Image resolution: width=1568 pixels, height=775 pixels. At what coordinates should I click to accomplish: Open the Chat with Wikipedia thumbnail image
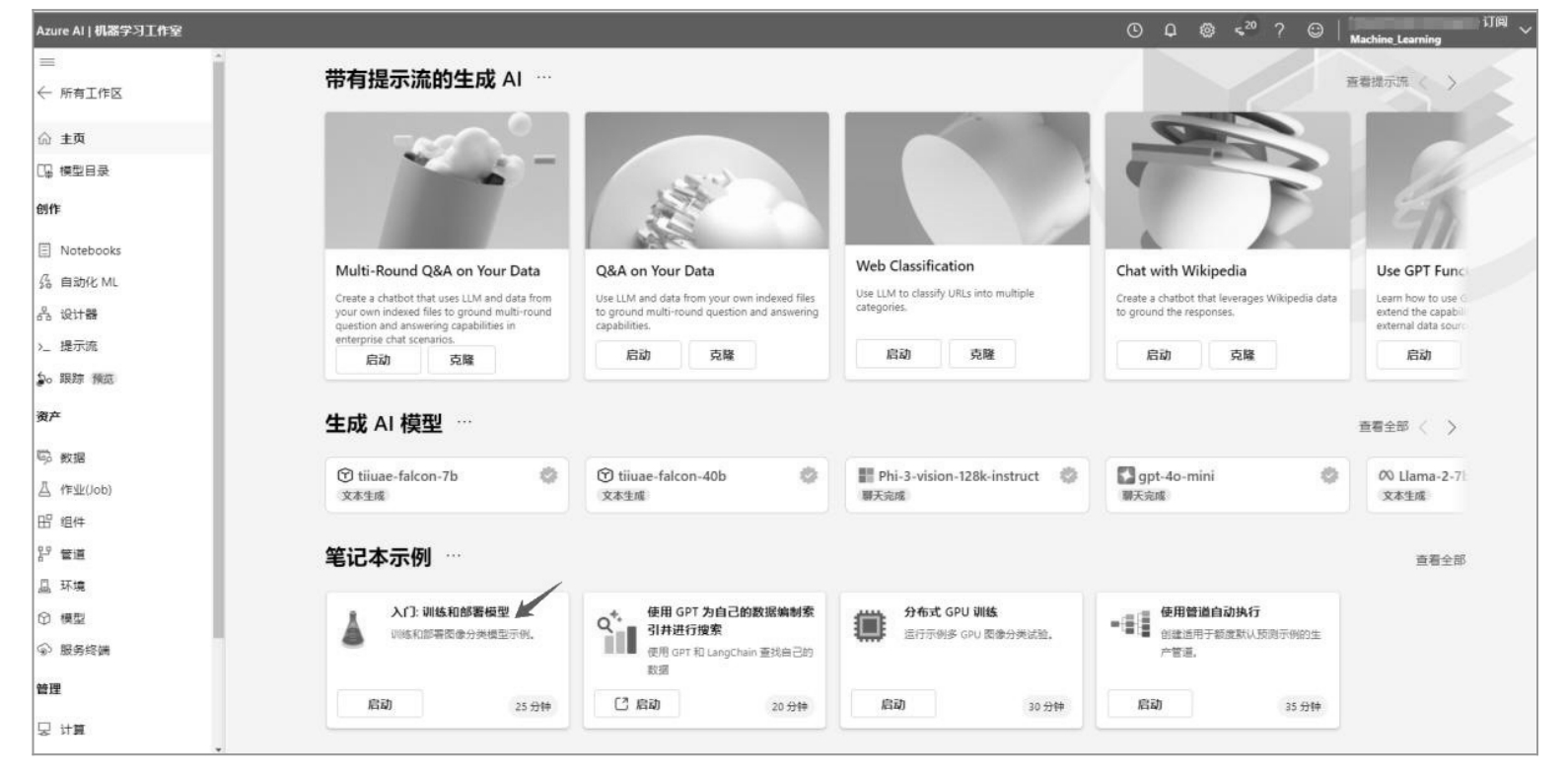(1228, 180)
